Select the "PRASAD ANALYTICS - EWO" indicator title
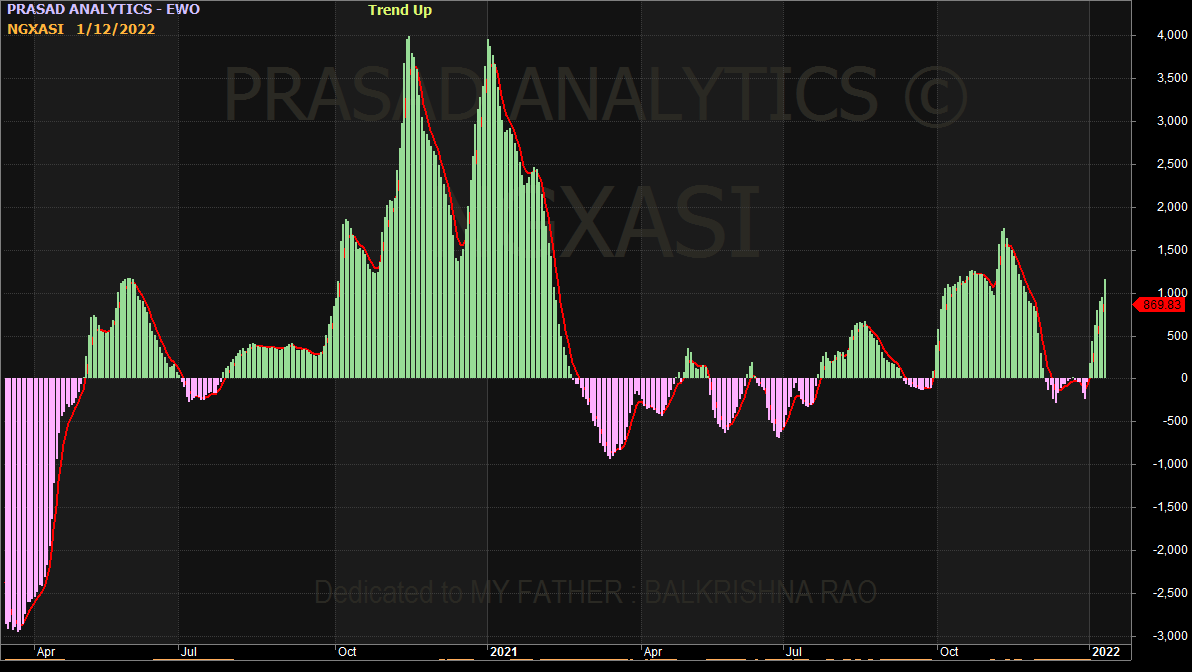The height and width of the screenshot is (672, 1192). click(x=103, y=10)
